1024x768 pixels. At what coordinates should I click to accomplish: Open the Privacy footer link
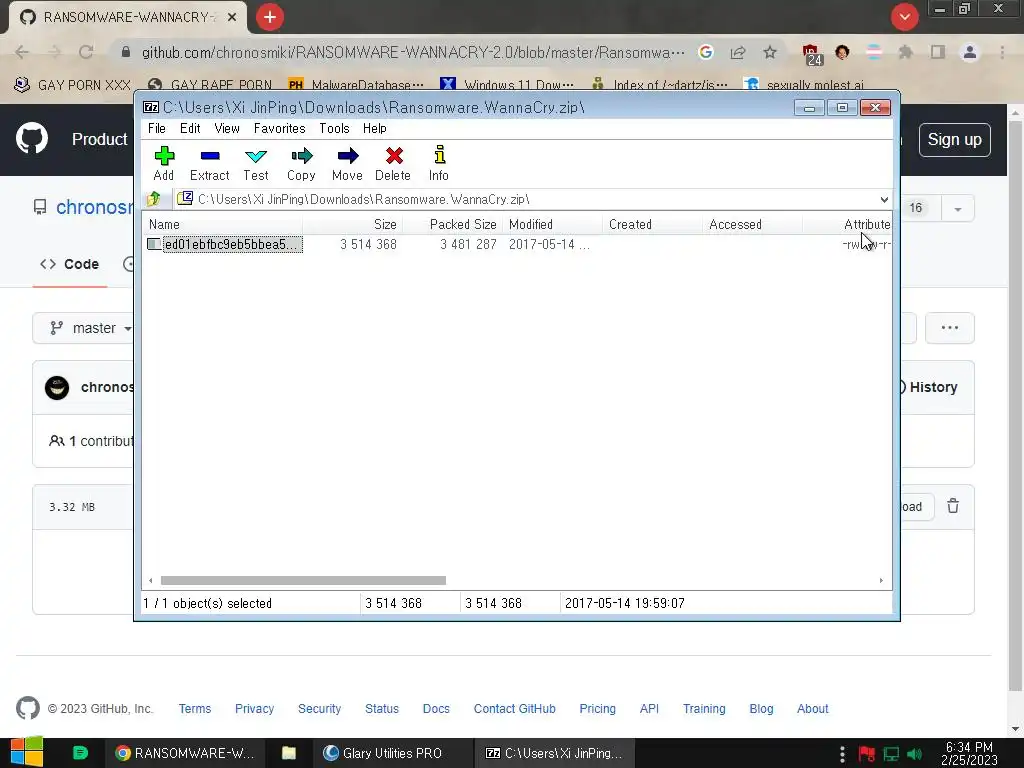coord(254,709)
